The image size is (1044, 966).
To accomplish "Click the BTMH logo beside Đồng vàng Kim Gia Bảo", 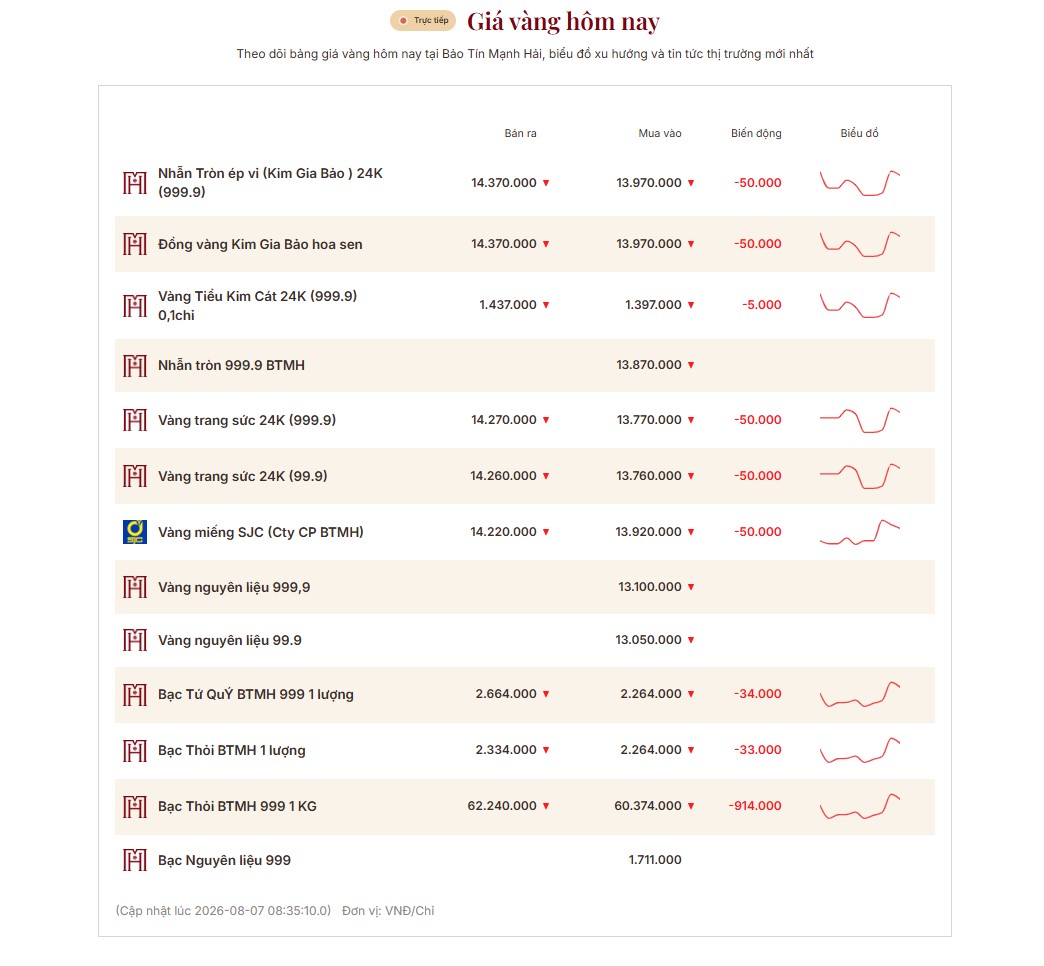I will (134, 244).
